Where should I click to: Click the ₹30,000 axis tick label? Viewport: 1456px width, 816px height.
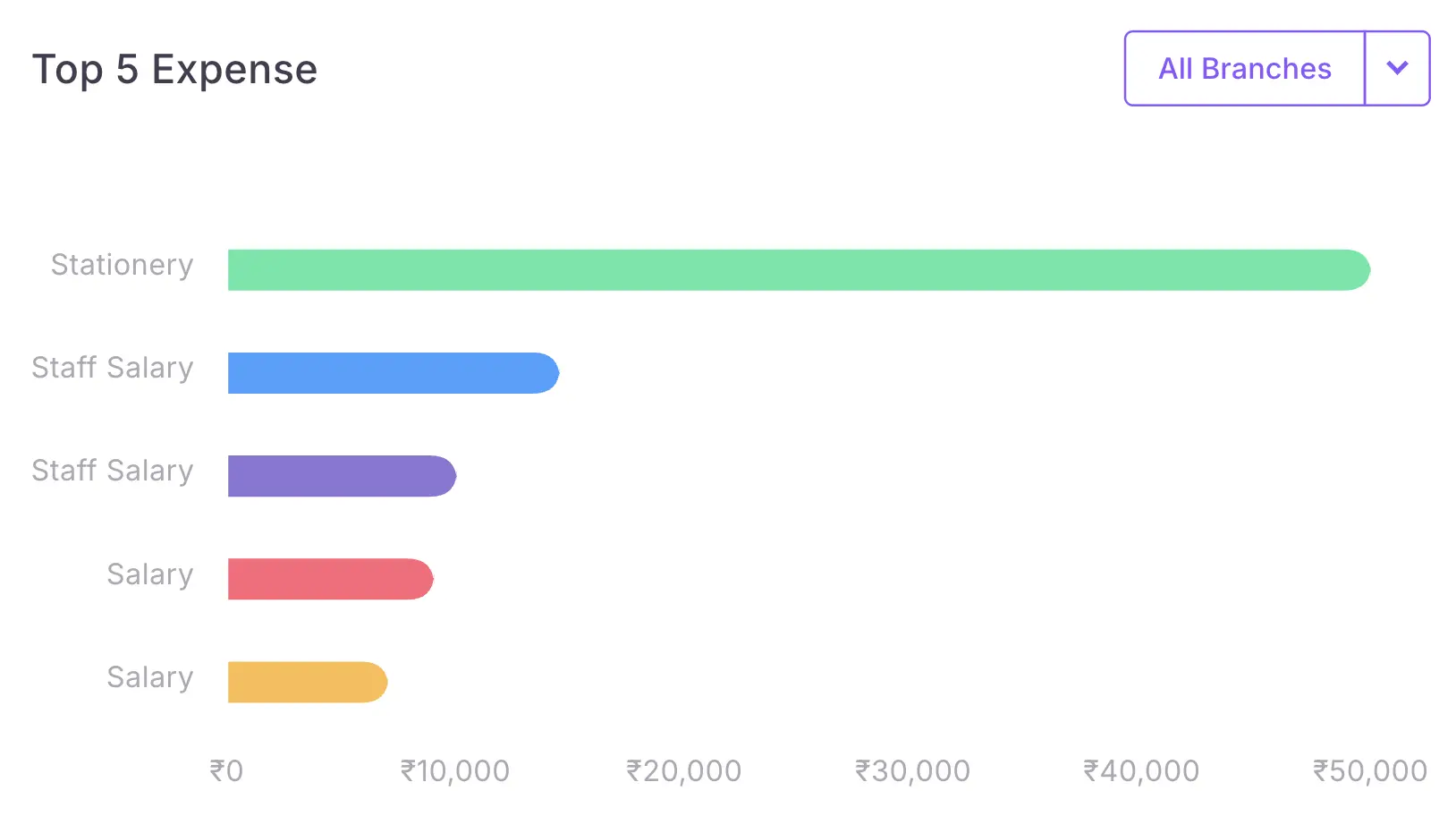click(x=912, y=770)
